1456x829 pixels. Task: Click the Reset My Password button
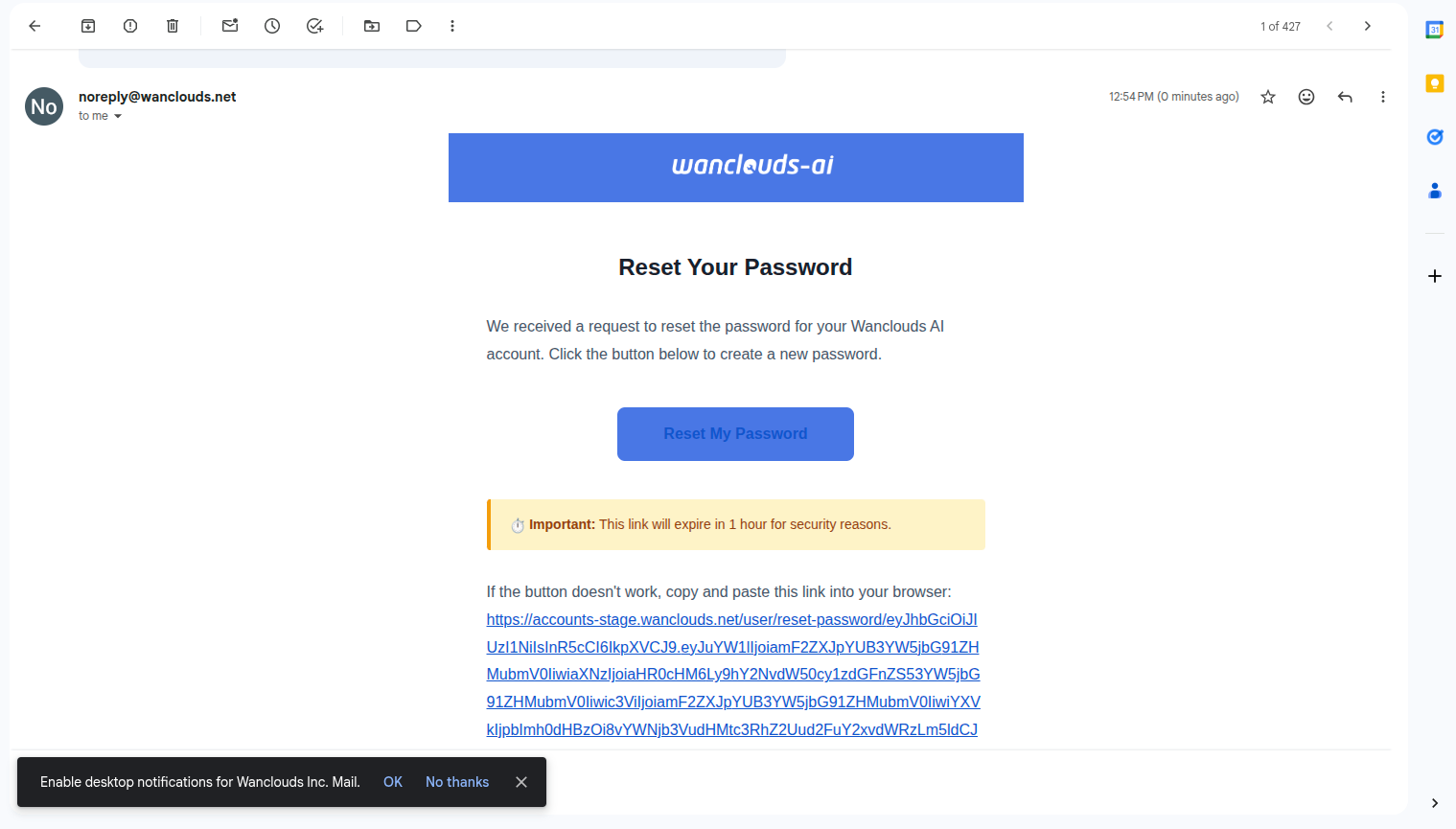[735, 434]
